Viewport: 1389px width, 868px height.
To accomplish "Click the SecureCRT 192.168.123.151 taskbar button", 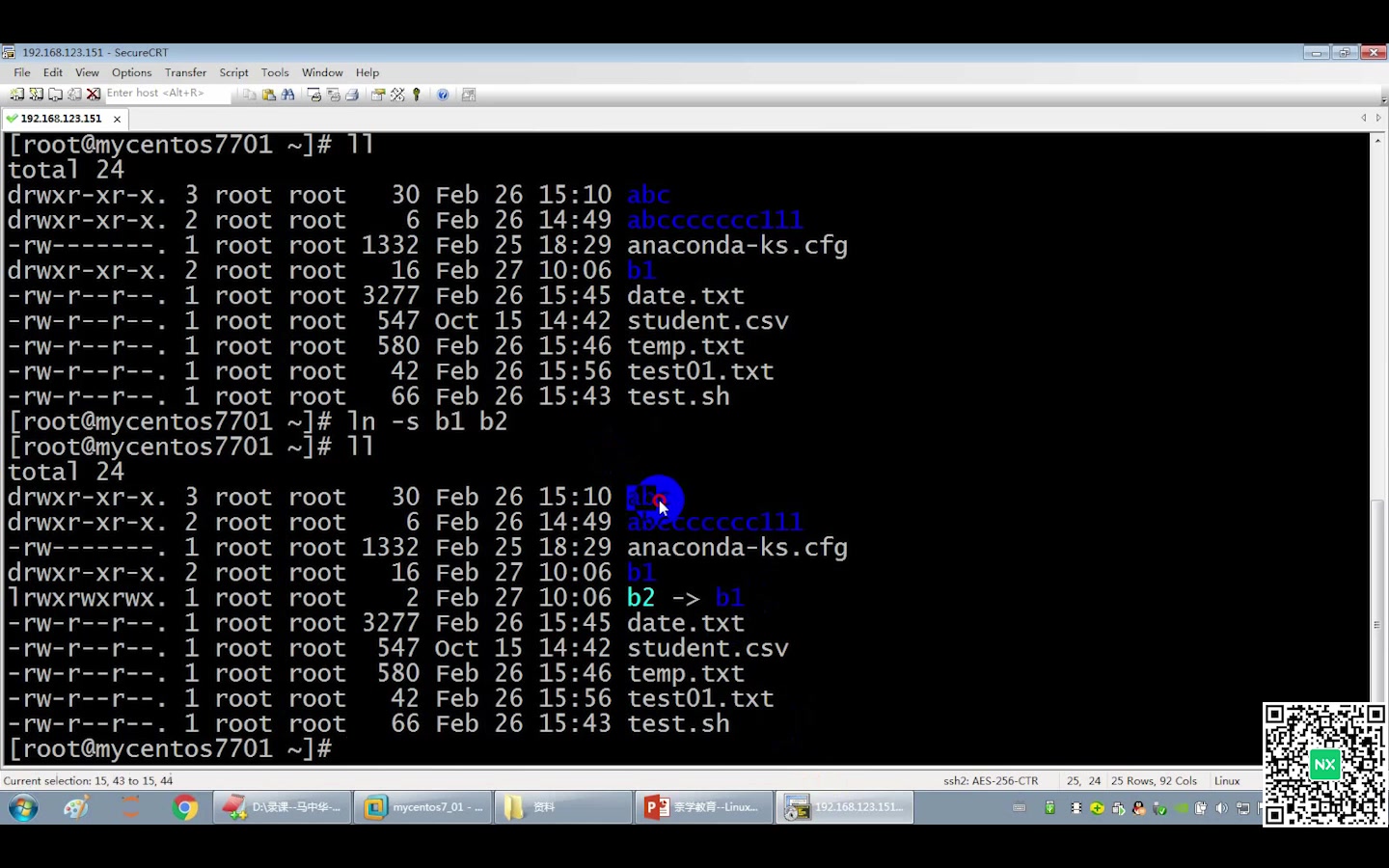I will (x=844, y=807).
